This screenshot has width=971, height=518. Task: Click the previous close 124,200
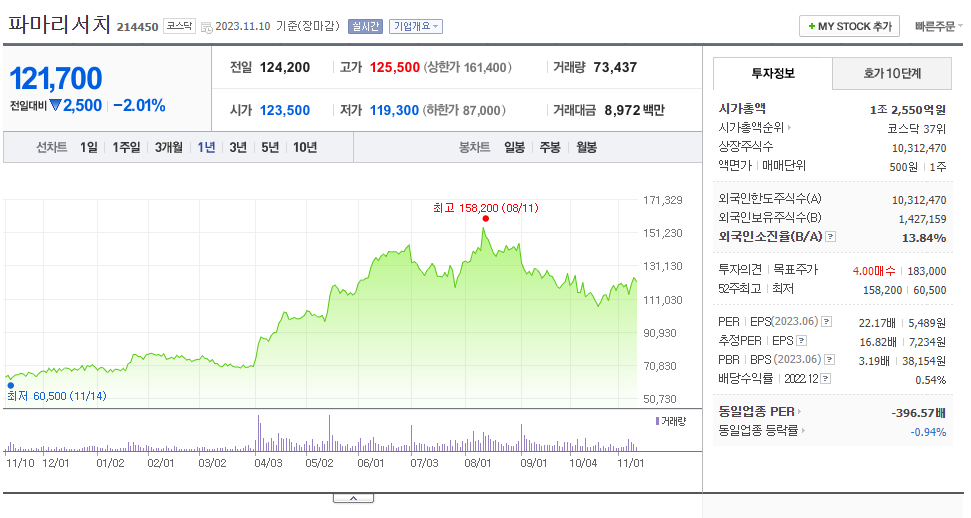tap(285, 68)
